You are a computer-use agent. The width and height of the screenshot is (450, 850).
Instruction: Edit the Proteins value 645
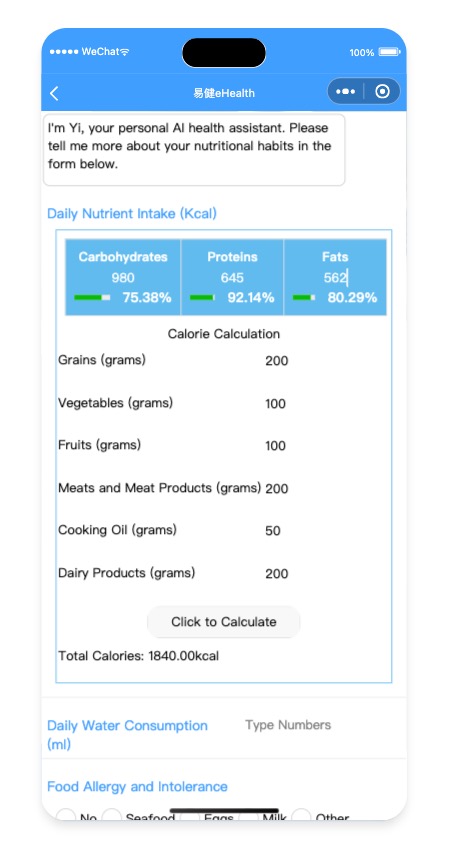coord(232,278)
